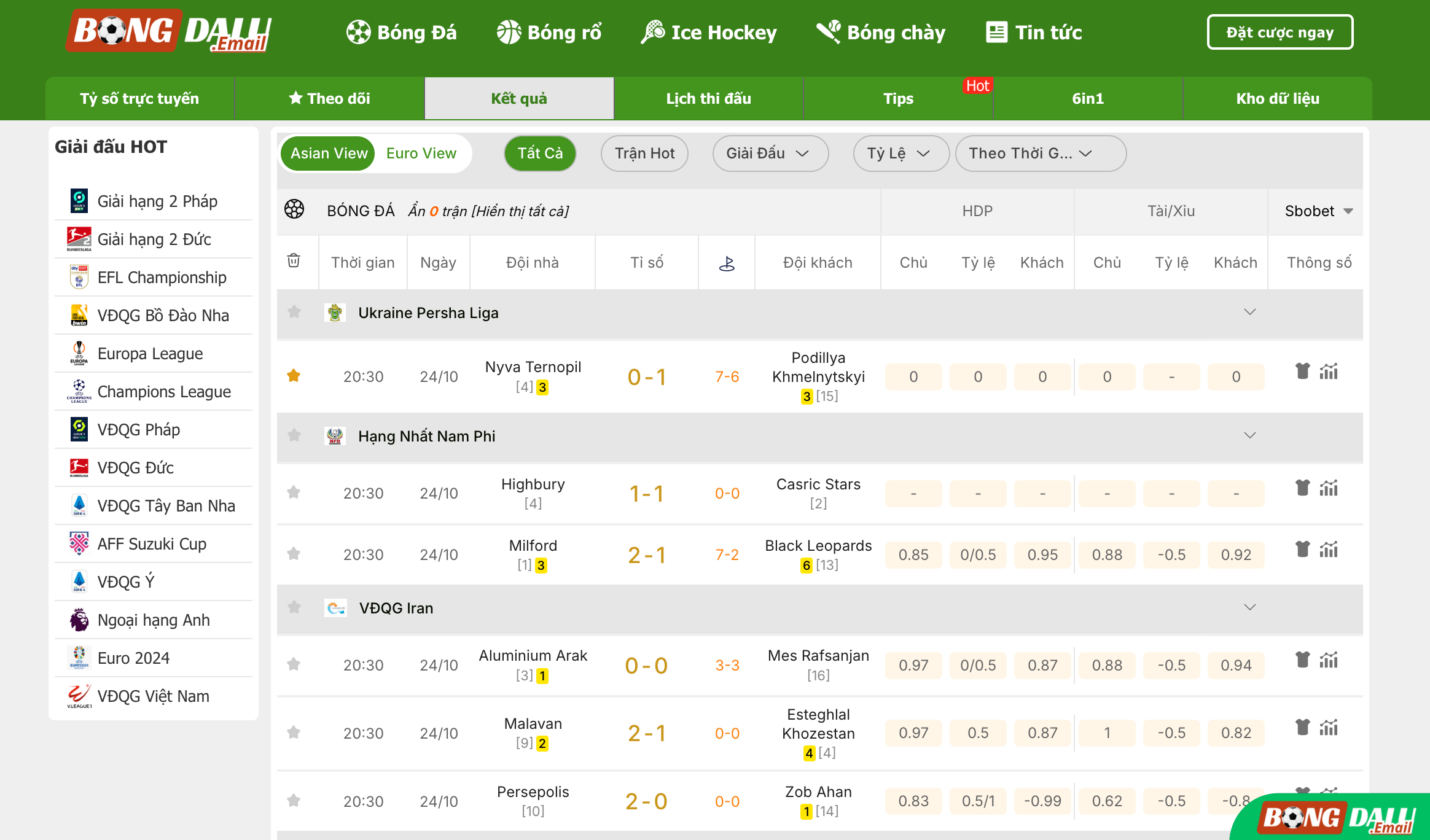
Task: Open the Tin tức menu item
Action: (1034, 32)
